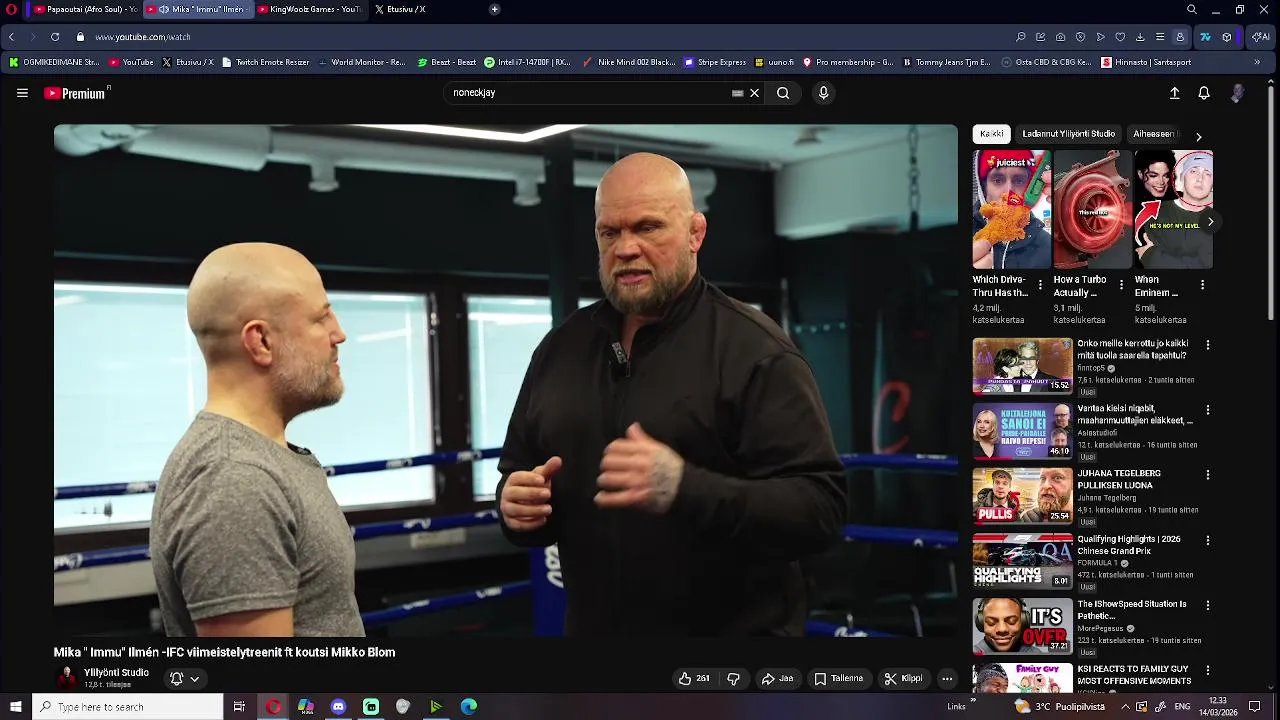
Task: Open World Monitor bookmark
Action: pyautogui.click(x=361, y=62)
